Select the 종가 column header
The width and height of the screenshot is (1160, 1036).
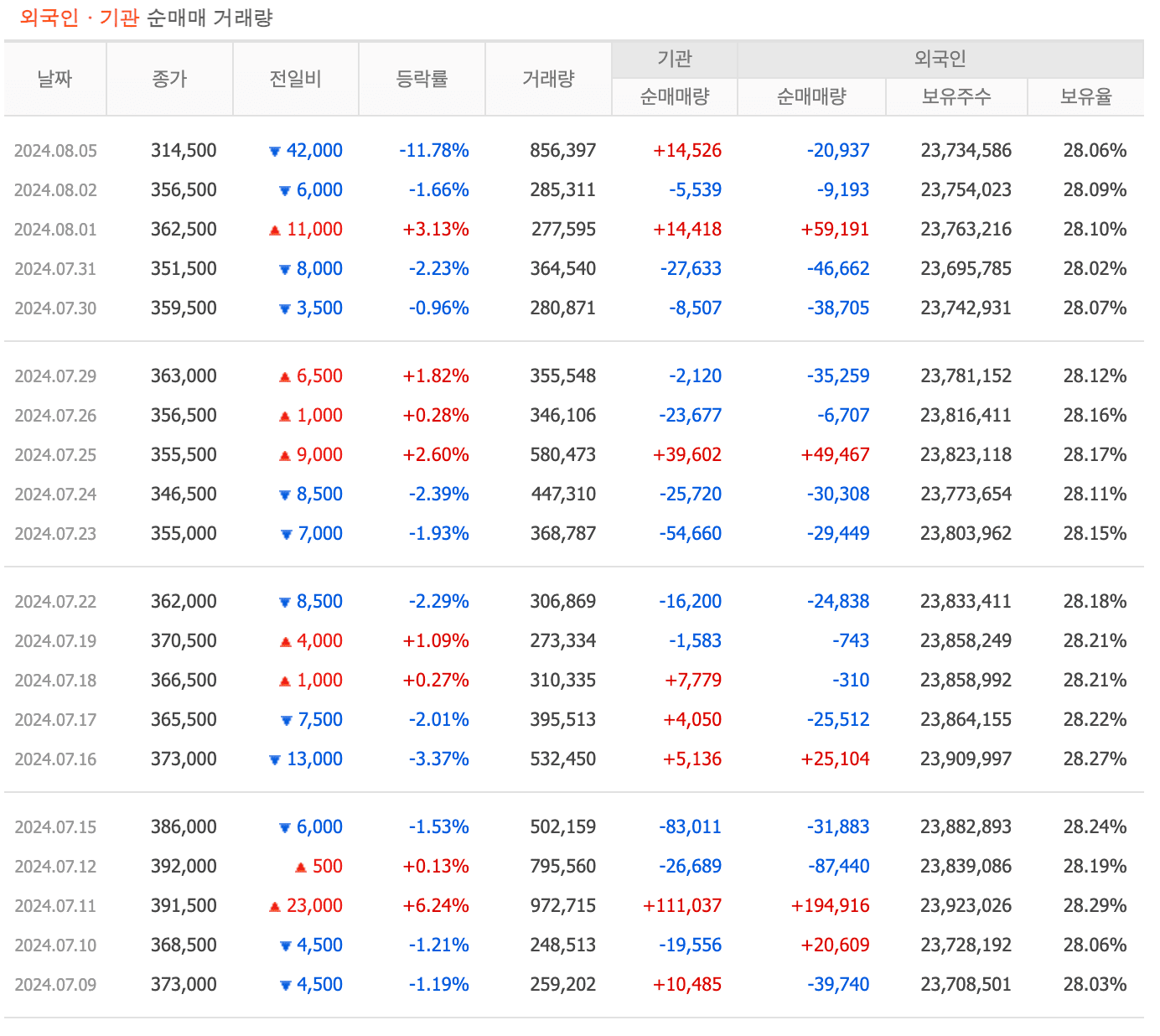[169, 78]
